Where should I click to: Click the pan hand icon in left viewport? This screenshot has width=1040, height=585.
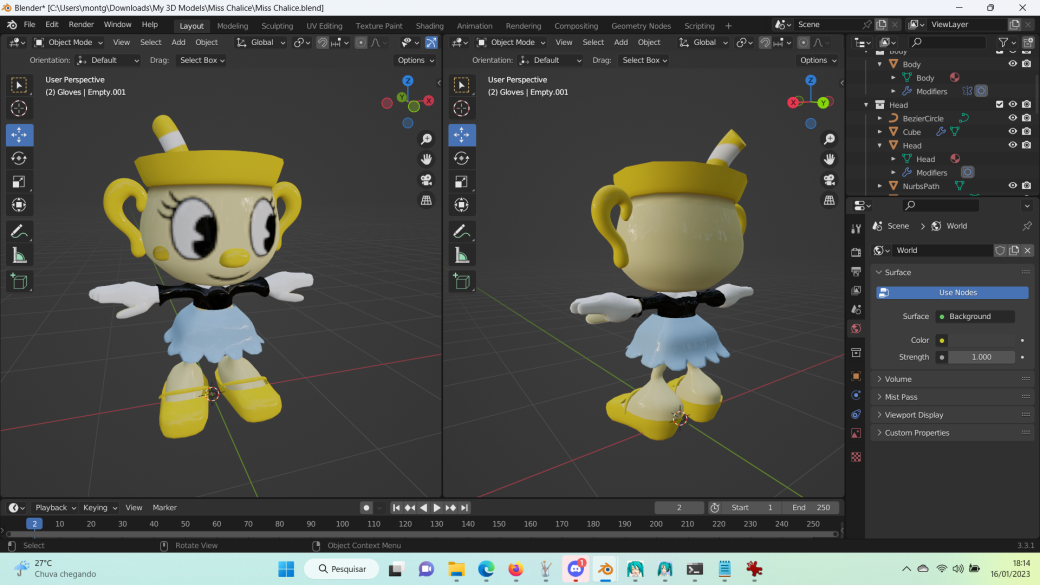(x=426, y=159)
